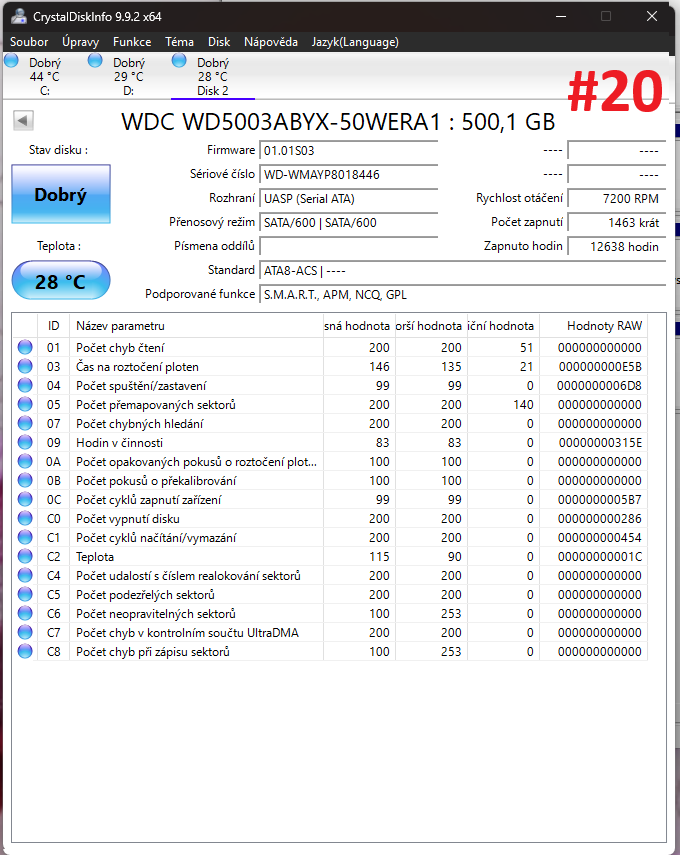680x855 pixels.
Task: Click the Standard field ATA8-ACS
Action: (x=462, y=270)
